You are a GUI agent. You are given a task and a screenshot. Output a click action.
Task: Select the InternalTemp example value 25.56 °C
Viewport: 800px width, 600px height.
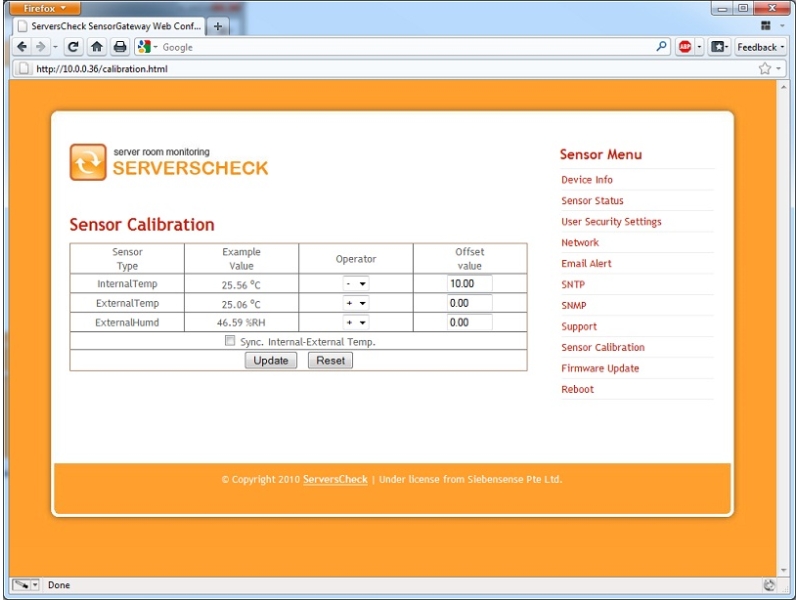[241, 285]
